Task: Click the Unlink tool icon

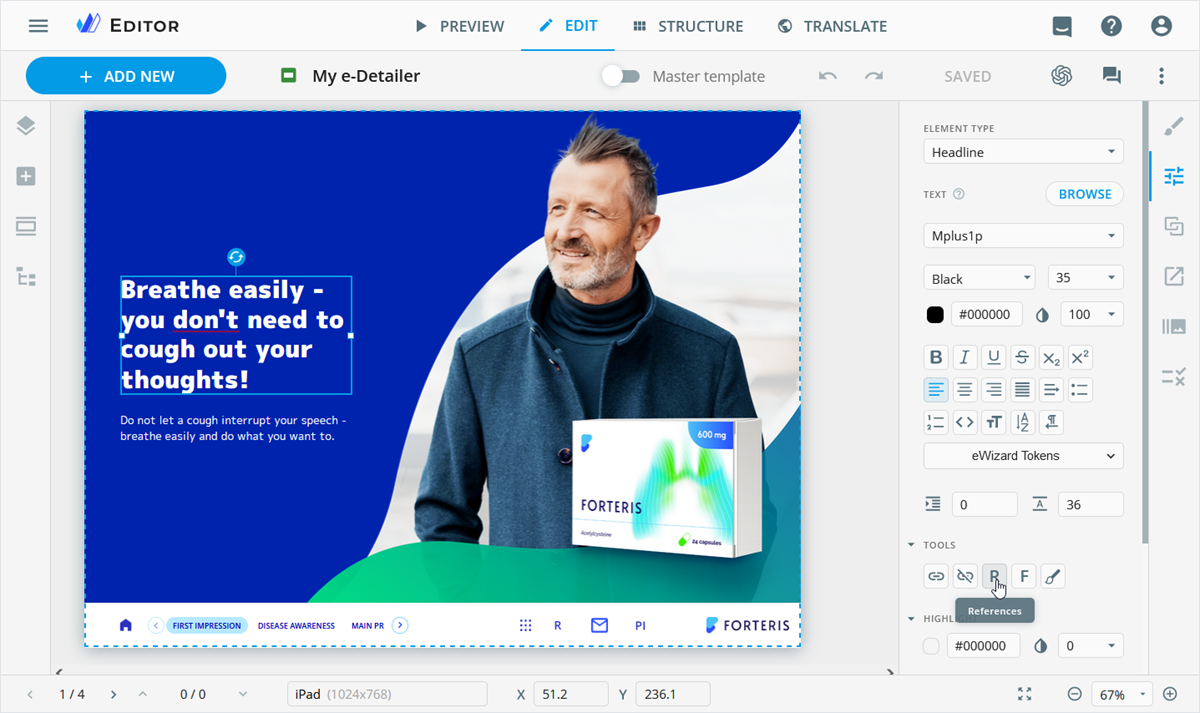Action: click(x=965, y=576)
